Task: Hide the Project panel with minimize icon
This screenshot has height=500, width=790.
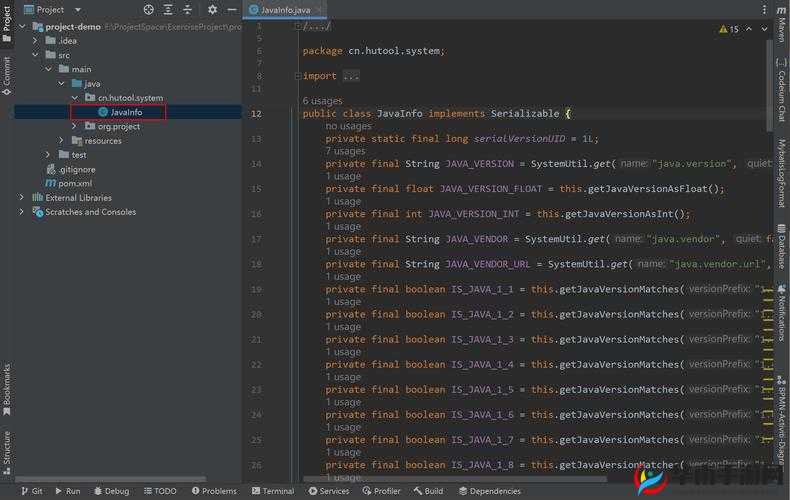Action: (x=231, y=9)
